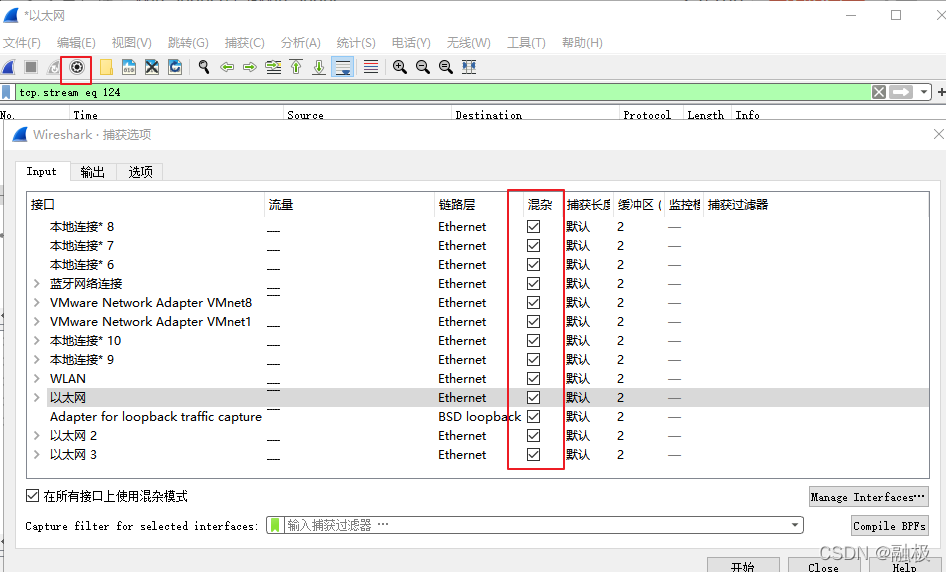Go to first packet icon
The width and height of the screenshot is (946, 572).
coord(296,67)
